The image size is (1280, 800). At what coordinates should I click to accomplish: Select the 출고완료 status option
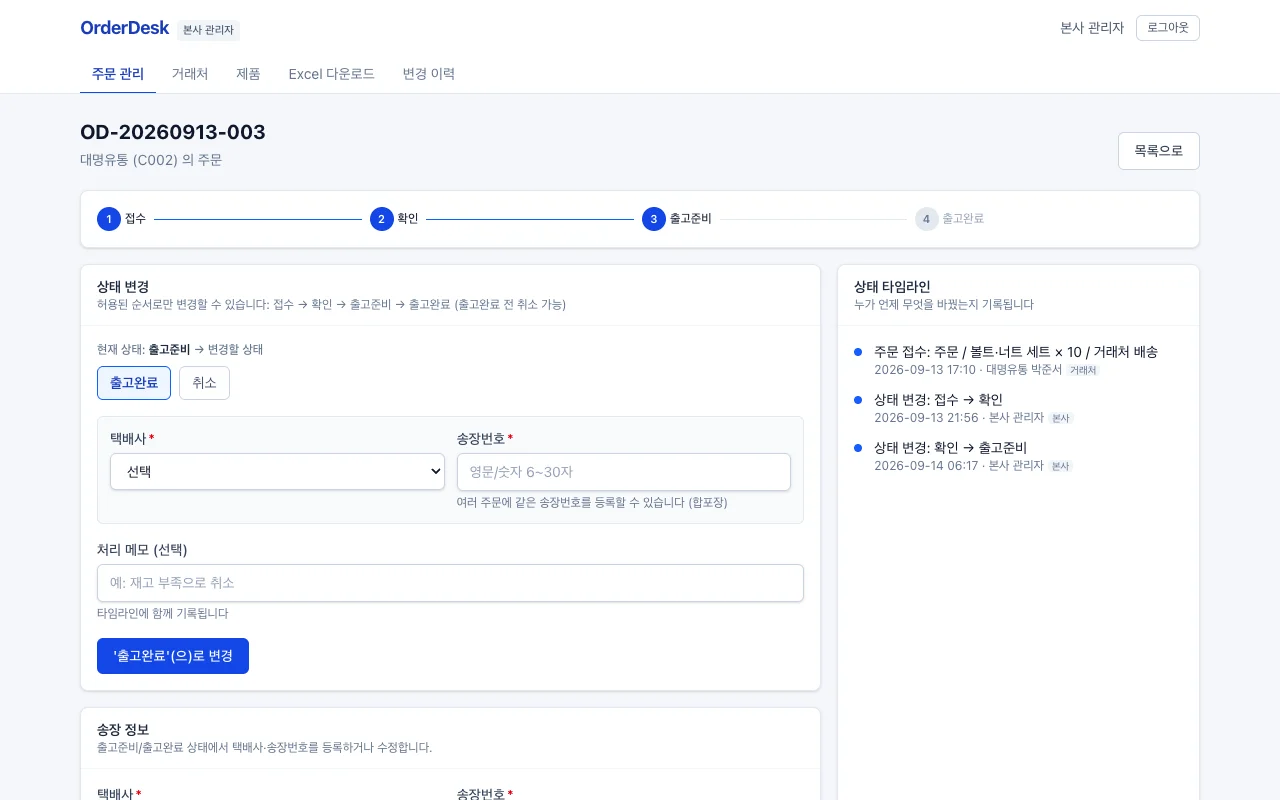(x=134, y=383)
